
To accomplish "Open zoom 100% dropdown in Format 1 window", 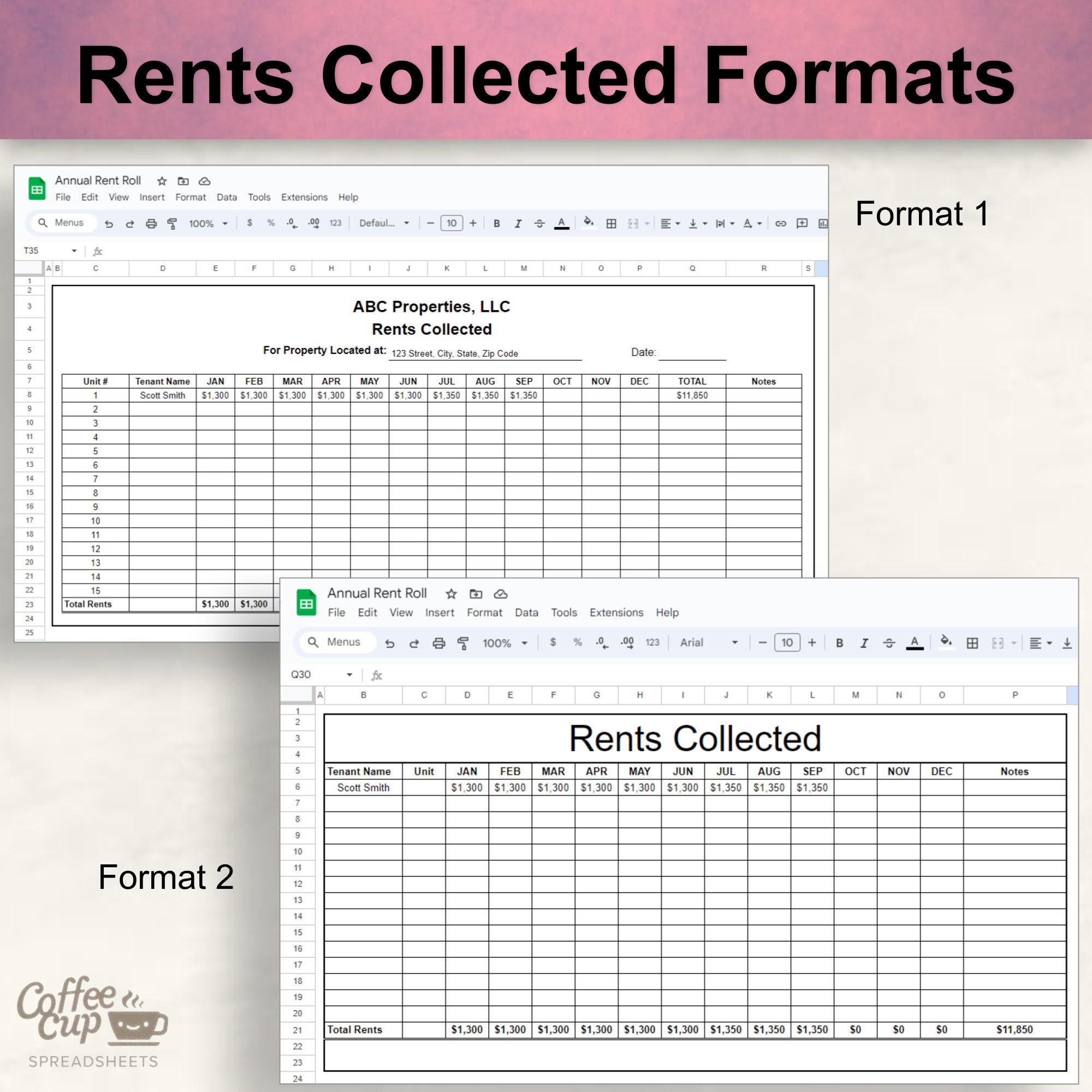I will (x=208, y=223).
